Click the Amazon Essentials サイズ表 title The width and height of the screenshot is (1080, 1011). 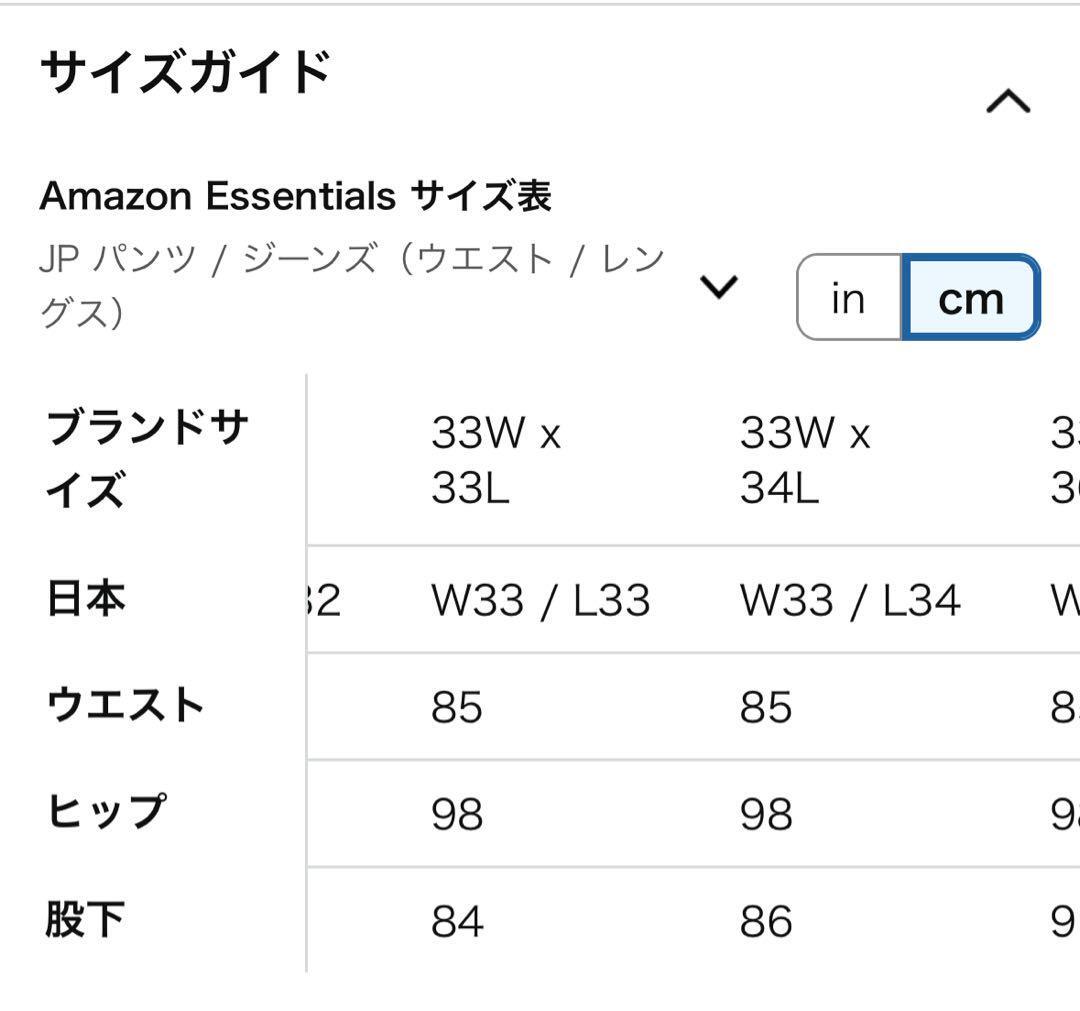[295, 196]
